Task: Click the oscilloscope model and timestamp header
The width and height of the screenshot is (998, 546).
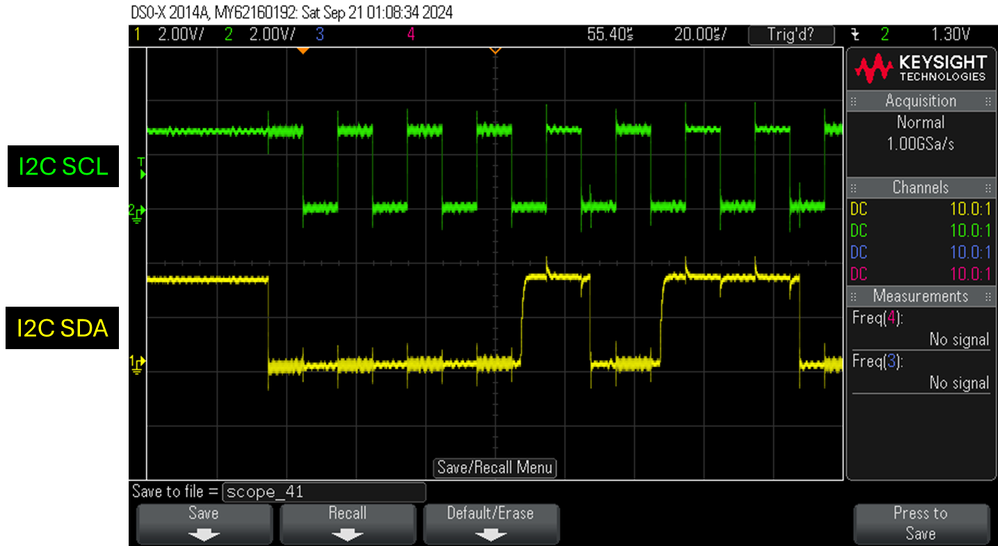Action: (x=292, y=12)
